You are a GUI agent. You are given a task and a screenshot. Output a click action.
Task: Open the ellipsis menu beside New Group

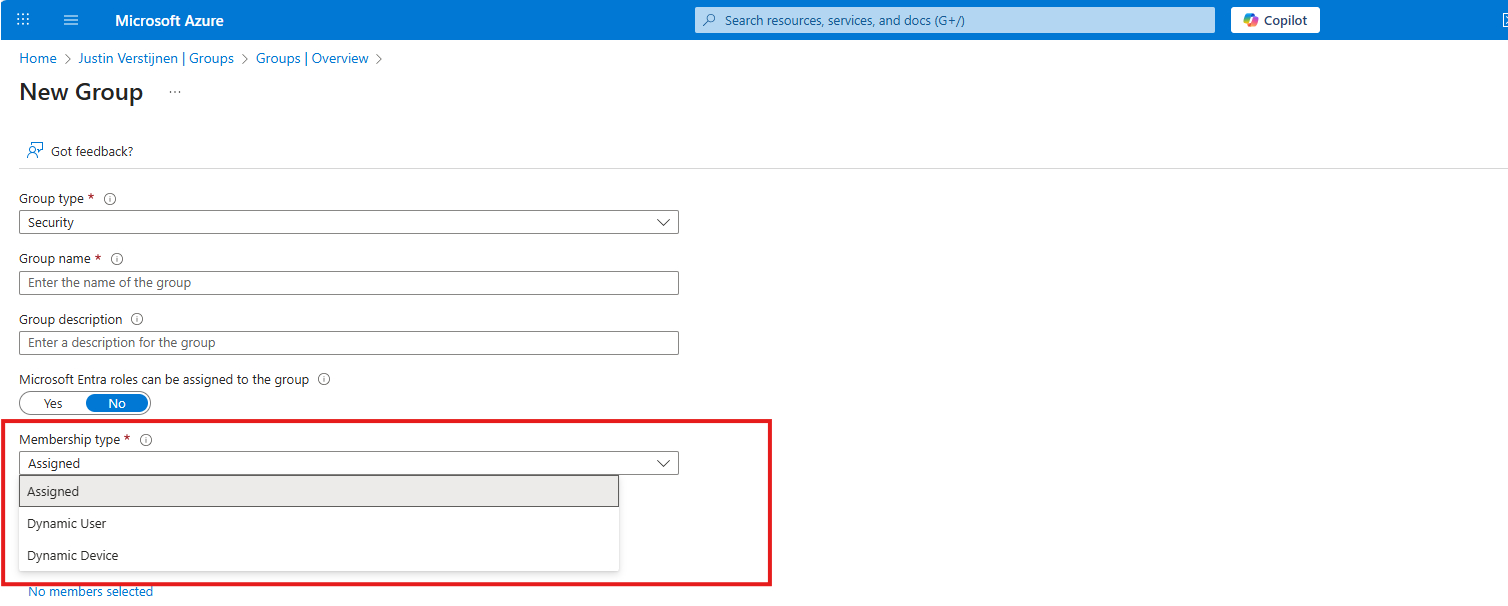[x=175, y=92]
